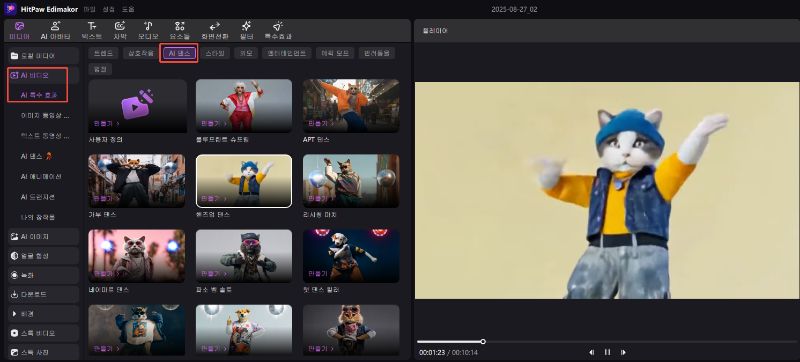Click 만들기 on the 사용자 정의 card
This screenshot has height=362, width=800.
tap(107, 123)
